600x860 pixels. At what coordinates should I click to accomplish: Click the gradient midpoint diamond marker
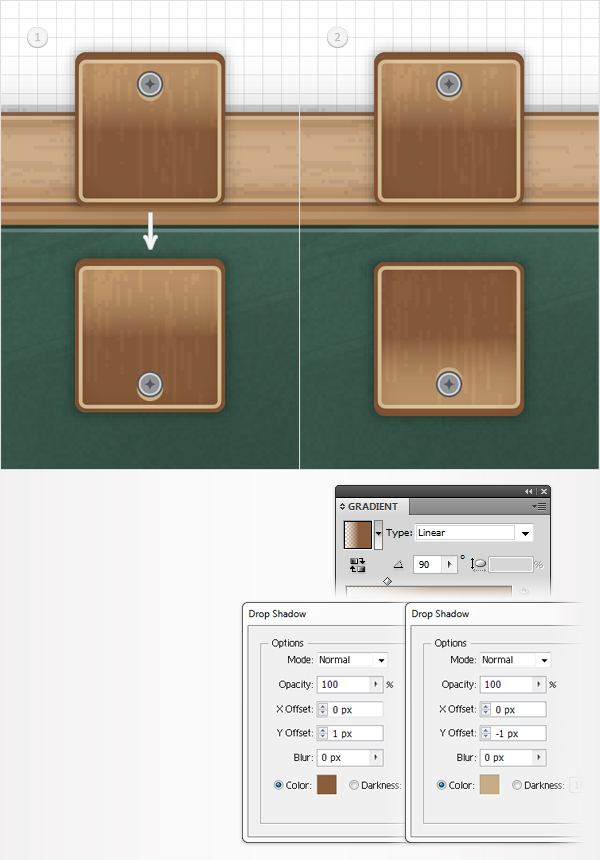point(387,581)
